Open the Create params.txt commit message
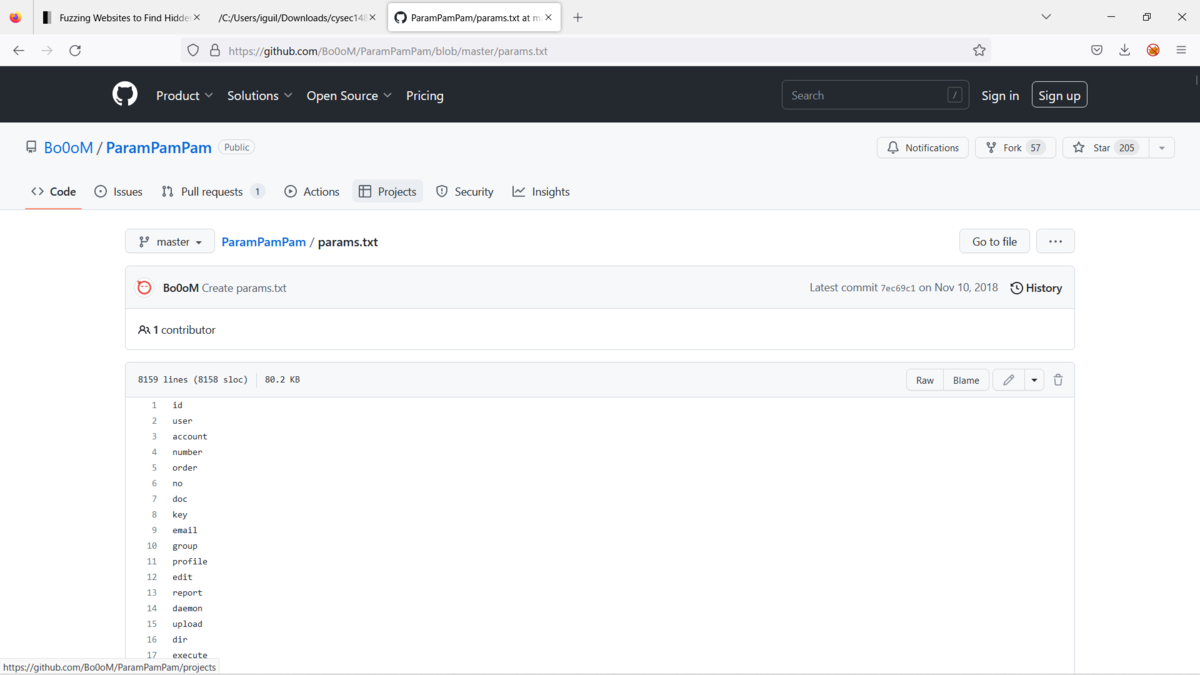Image resolution: width=1200 pixels, height=675 pixels. [244, 288]
